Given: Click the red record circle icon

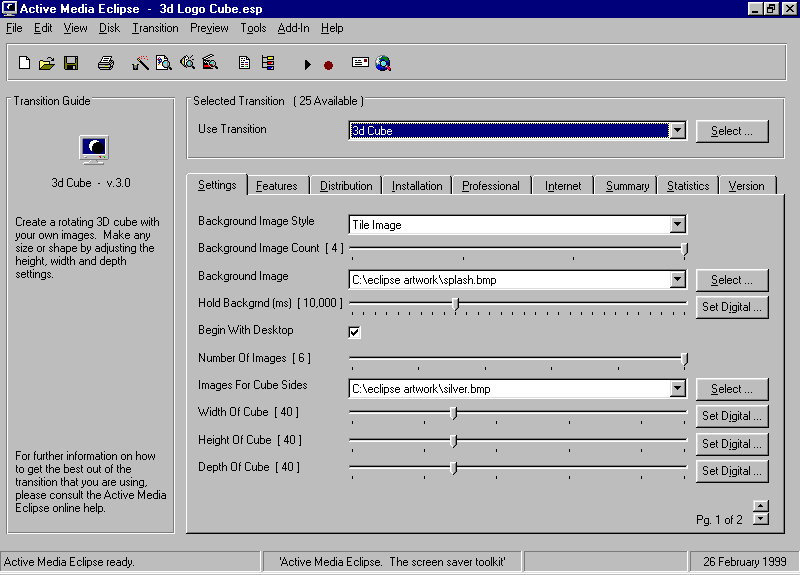Looking at the screenshot, I should pos(329,65).
